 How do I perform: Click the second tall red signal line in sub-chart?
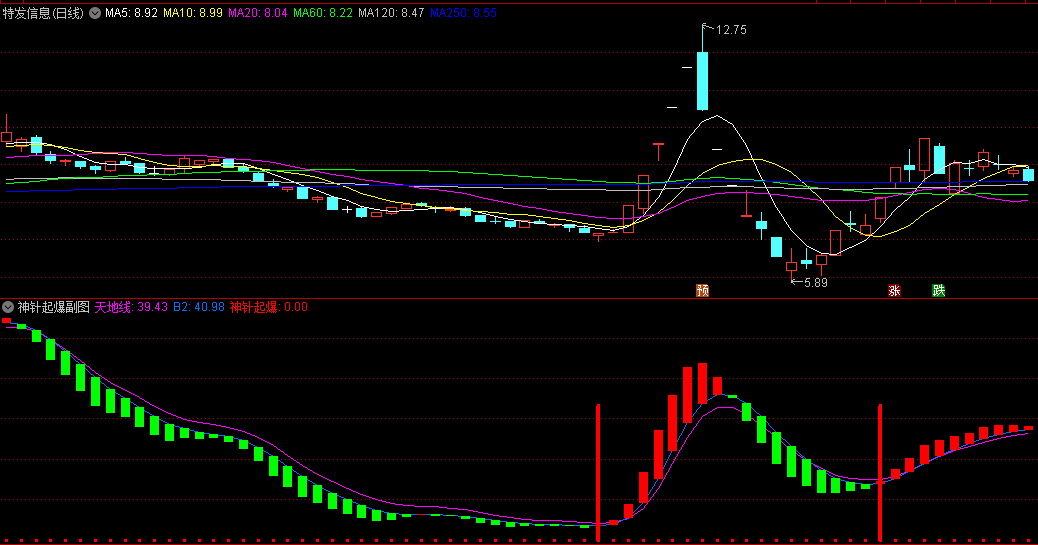coord(880,473)
